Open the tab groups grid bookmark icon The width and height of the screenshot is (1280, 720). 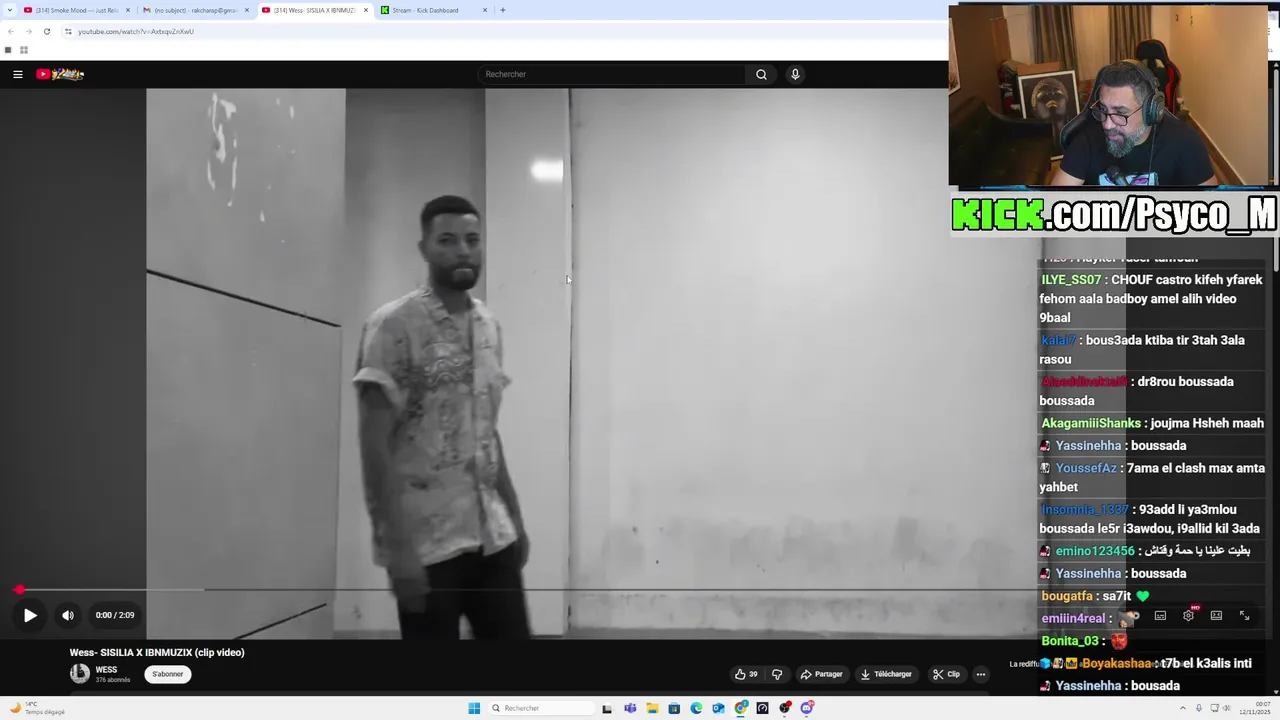point(24,50)
